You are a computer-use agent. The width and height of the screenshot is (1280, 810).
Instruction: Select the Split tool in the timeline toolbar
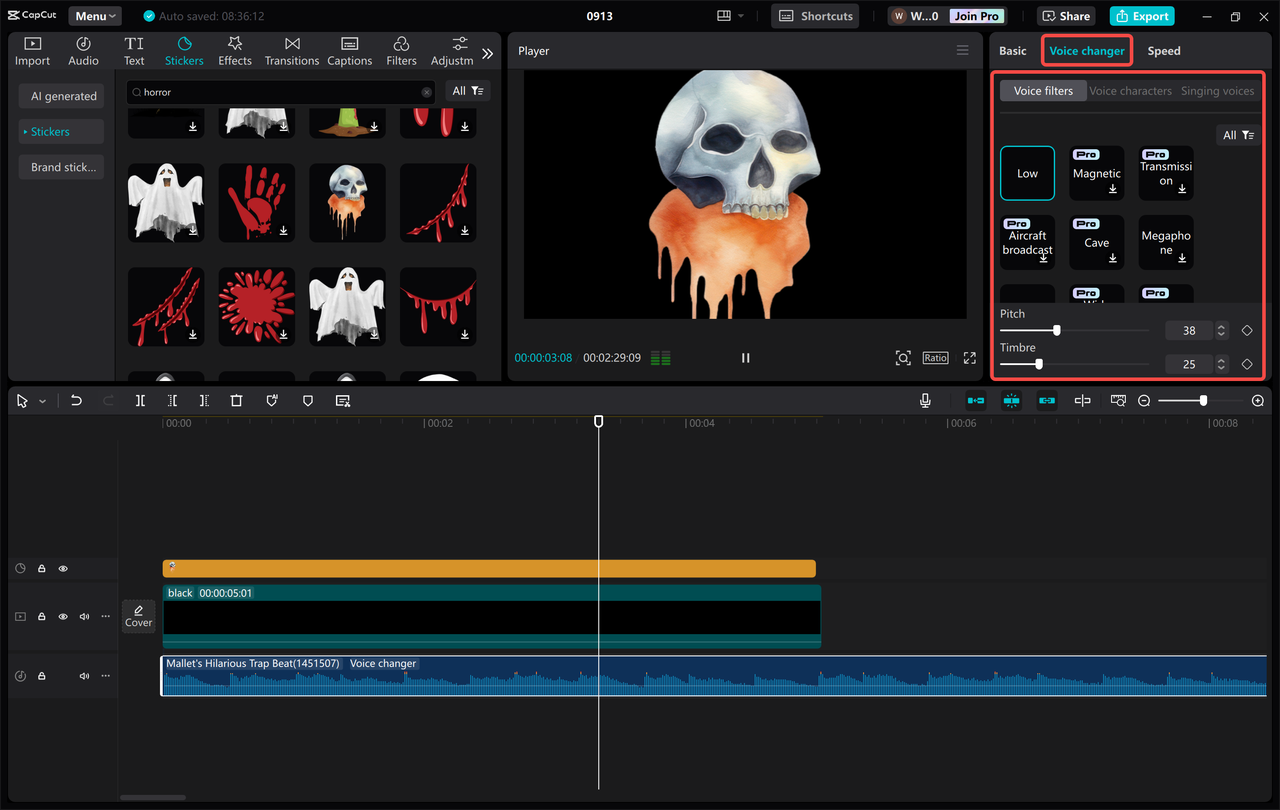(140, 400)
